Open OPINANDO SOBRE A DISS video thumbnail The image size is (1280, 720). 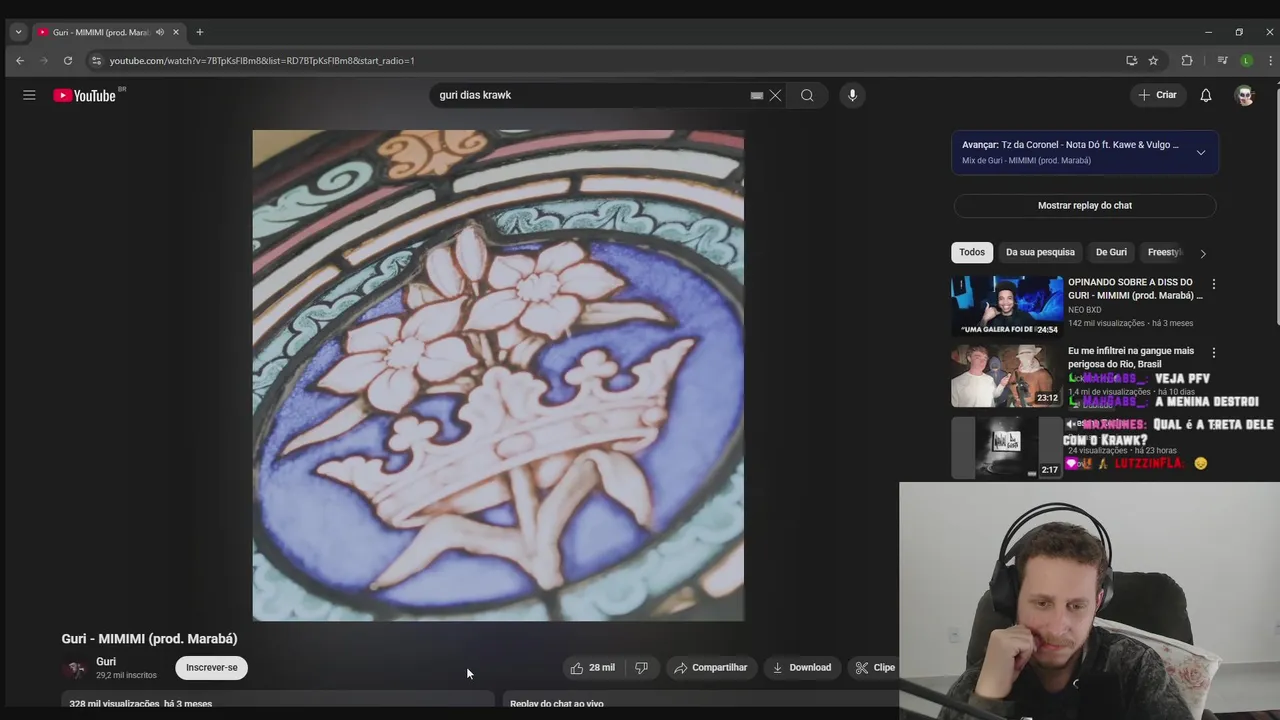(x=1007, y=307)
